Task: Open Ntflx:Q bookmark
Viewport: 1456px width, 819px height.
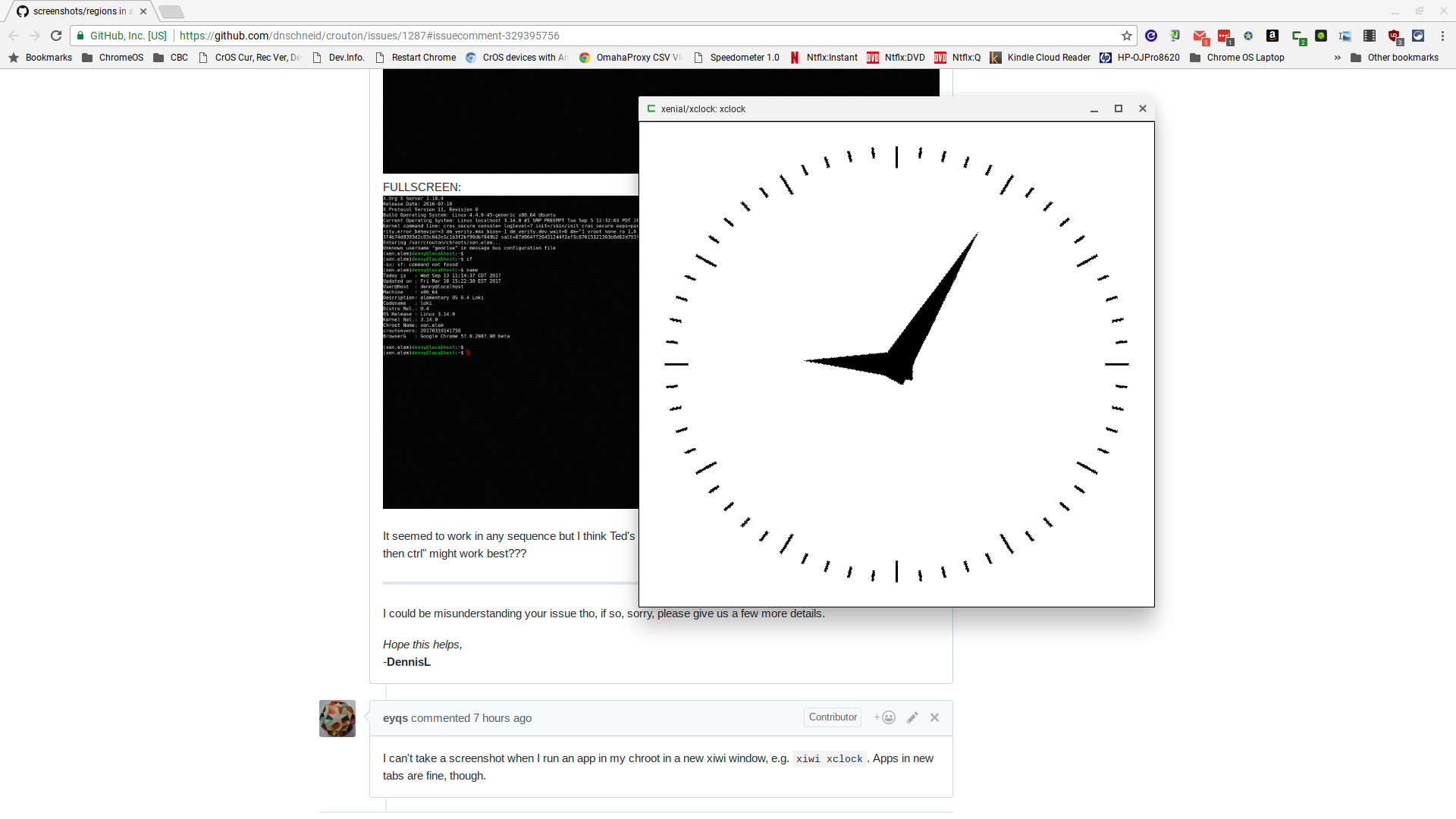Action: (x=958, y=58)
